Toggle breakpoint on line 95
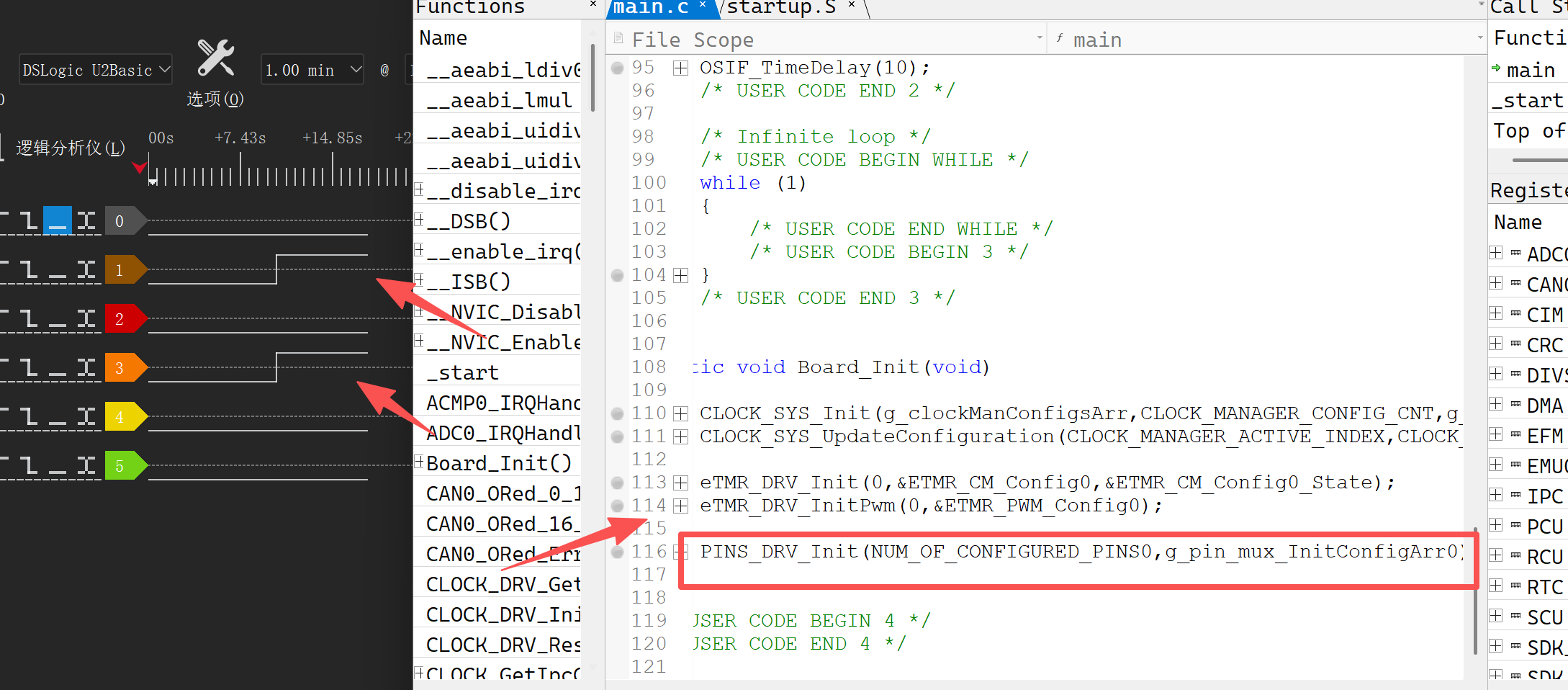This screenshot has height=690, width=1568. point(617,68)
